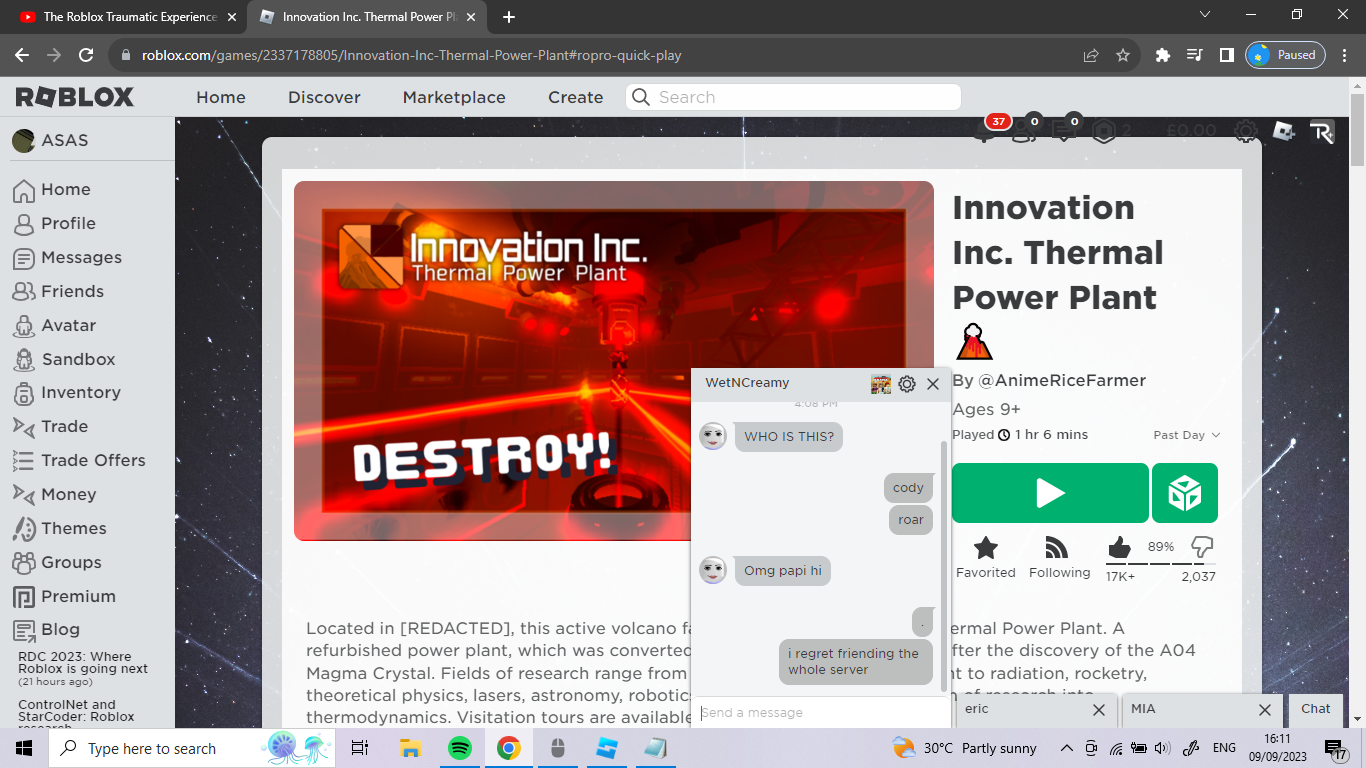
Task: Open Inventory in left sidebar
Action: pos(66,392)
